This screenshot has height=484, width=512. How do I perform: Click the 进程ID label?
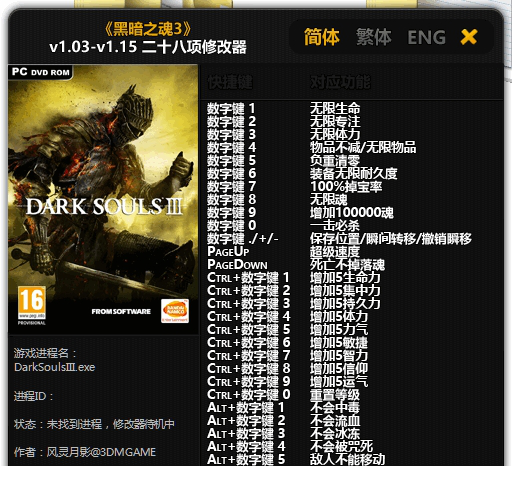33,396
